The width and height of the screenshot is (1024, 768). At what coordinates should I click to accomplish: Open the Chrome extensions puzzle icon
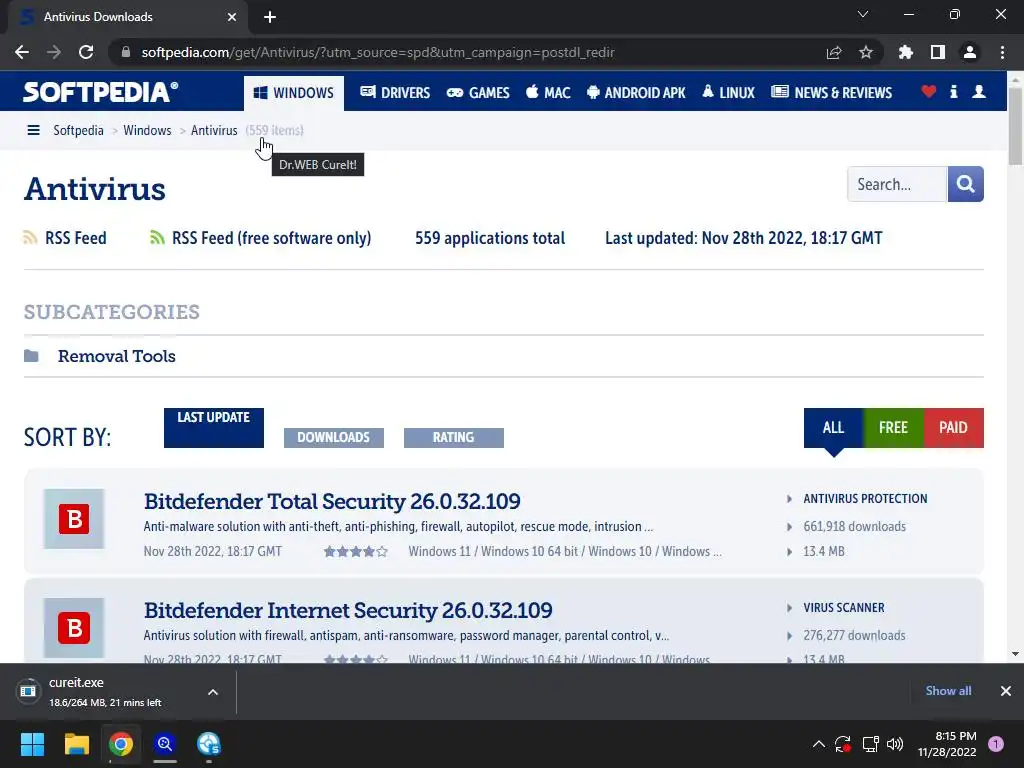[906, 52]
